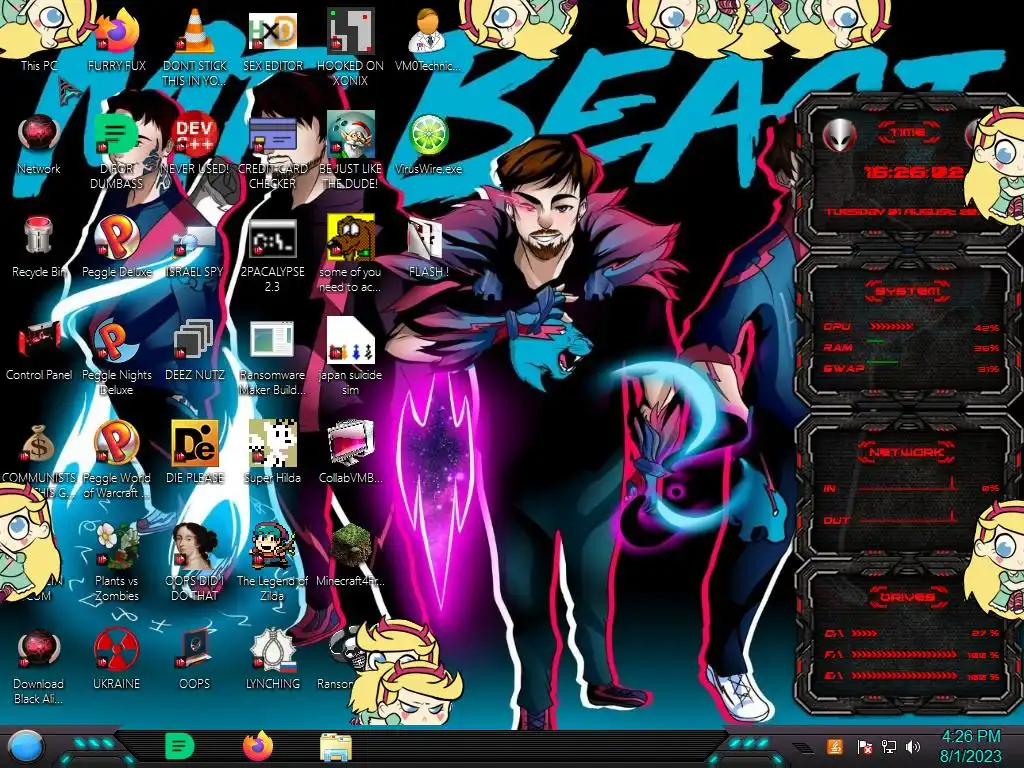Select the OOPS DID I DO THAT portrait icon
1024x768 pixels.
click(195, 562)
